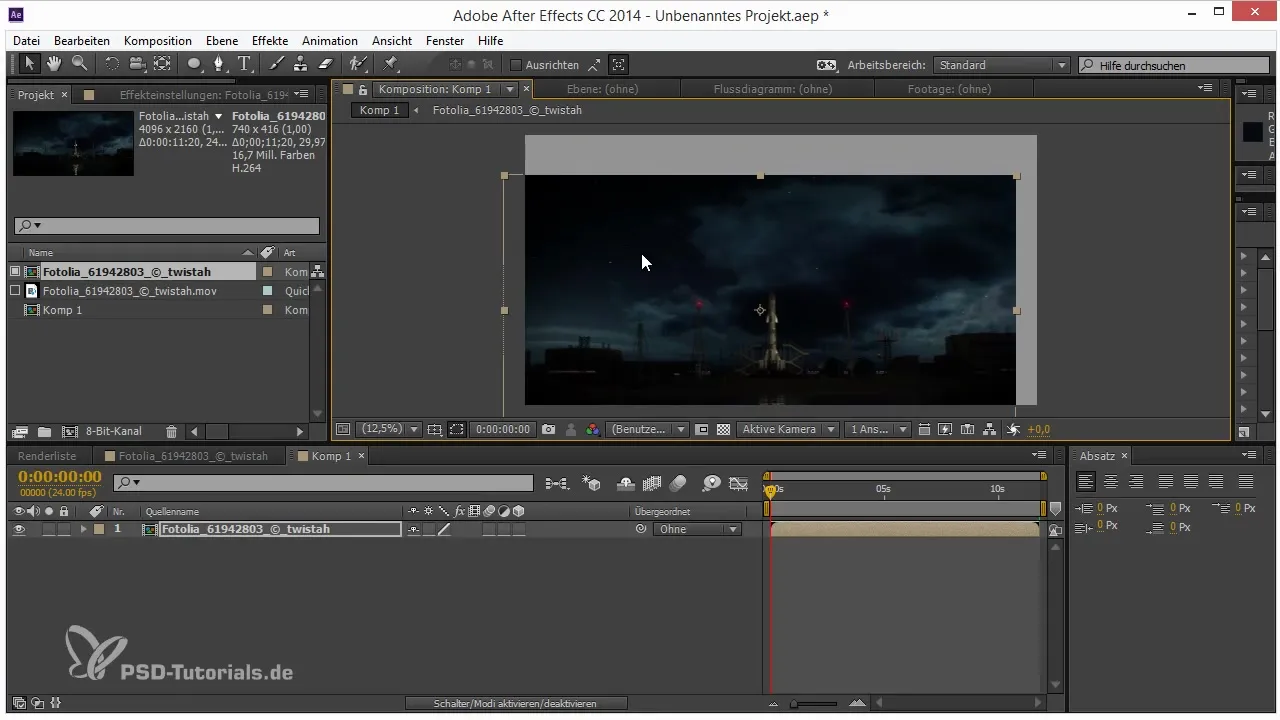The height and width of the screenshot is (720, 1280).
Task: Toggle Draft 3D in timeline
Action: 592,483
